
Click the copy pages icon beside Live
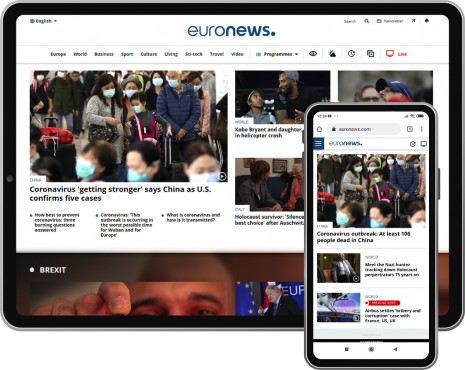click(x=370, y=53)
